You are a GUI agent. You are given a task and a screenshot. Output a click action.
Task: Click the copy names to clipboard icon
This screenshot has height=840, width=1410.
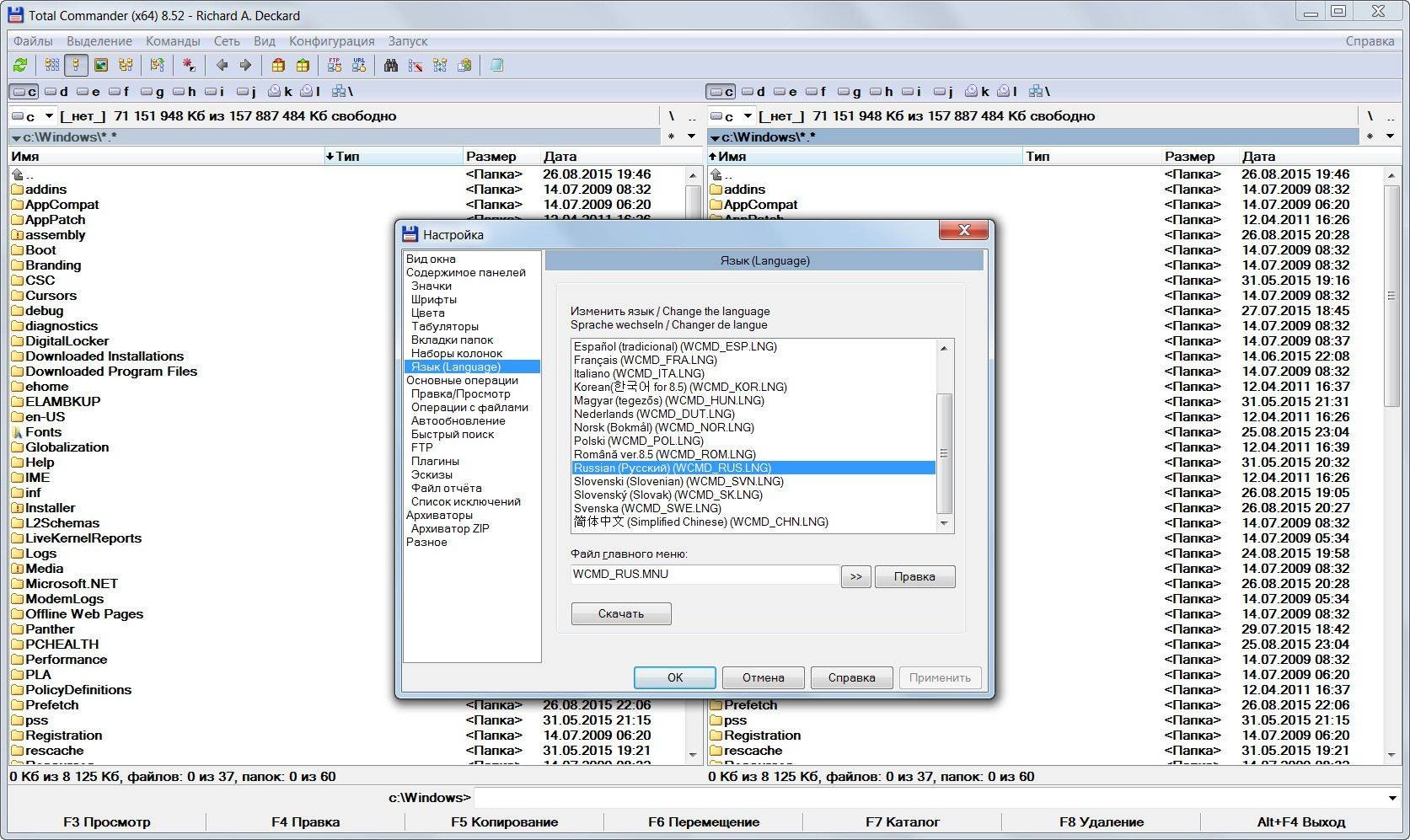pyautogui.click(x=464, y=65)
